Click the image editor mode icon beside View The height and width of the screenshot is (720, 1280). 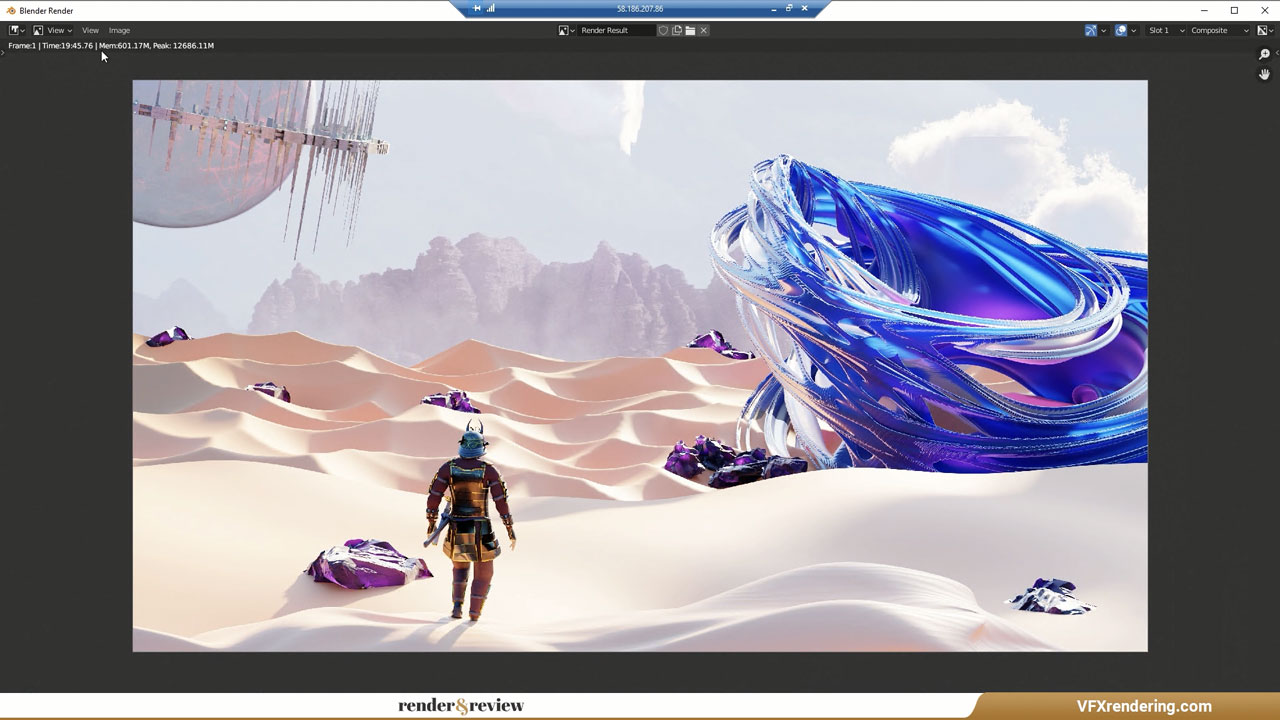tap(38, 30)
